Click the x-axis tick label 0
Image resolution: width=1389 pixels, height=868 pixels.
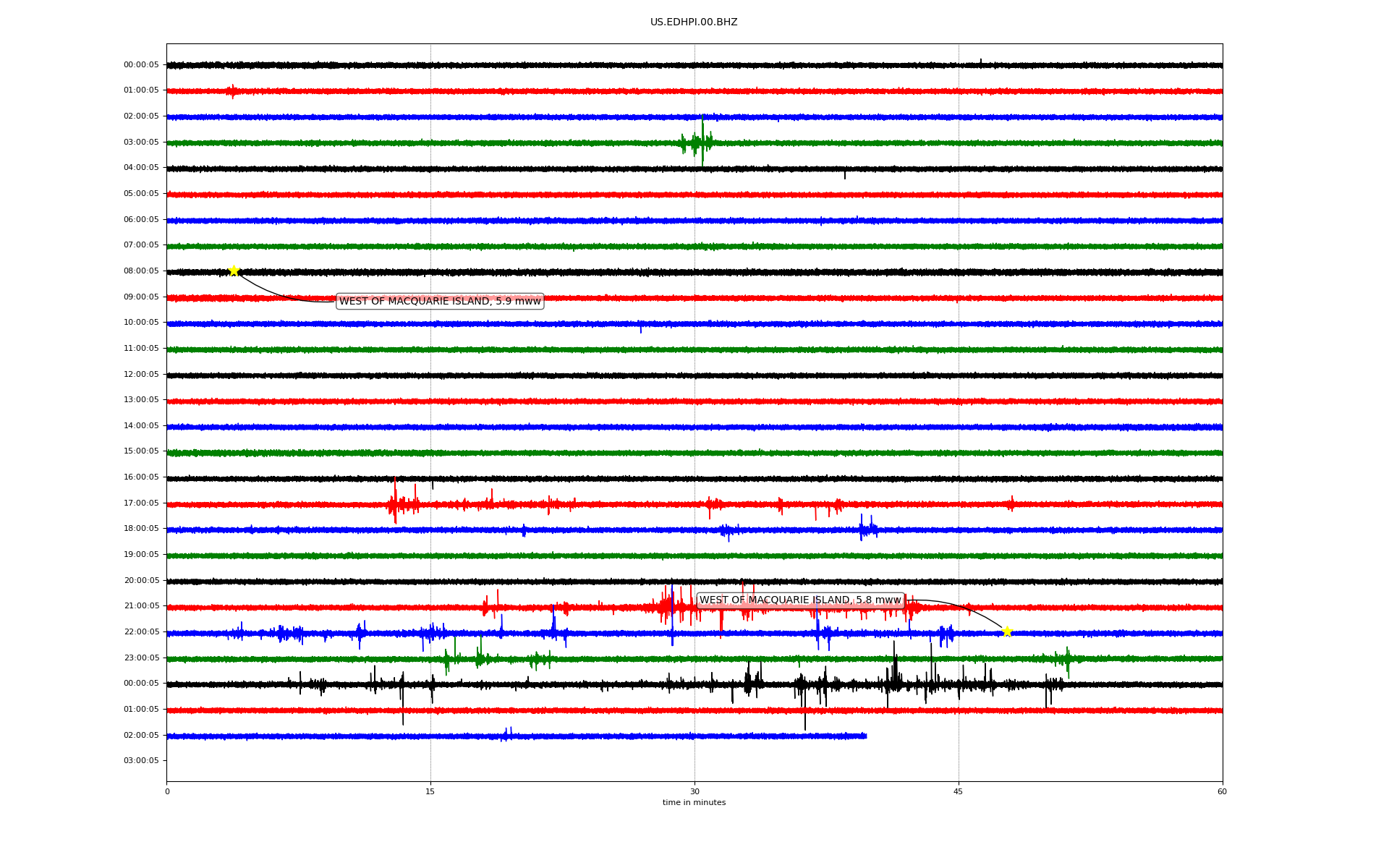(167, 792)
